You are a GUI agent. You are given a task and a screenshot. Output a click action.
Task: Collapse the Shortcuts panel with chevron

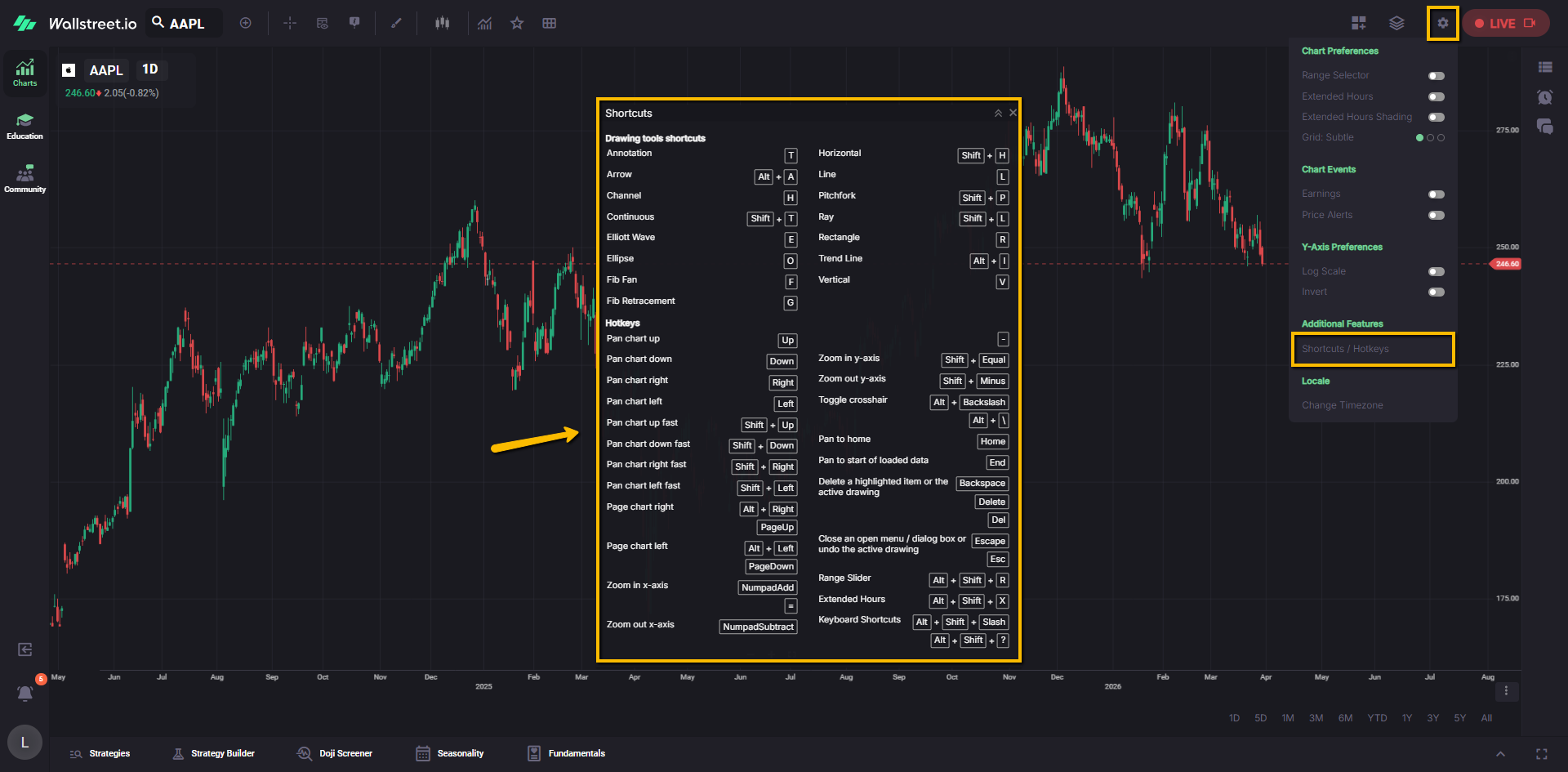[998, 114]
